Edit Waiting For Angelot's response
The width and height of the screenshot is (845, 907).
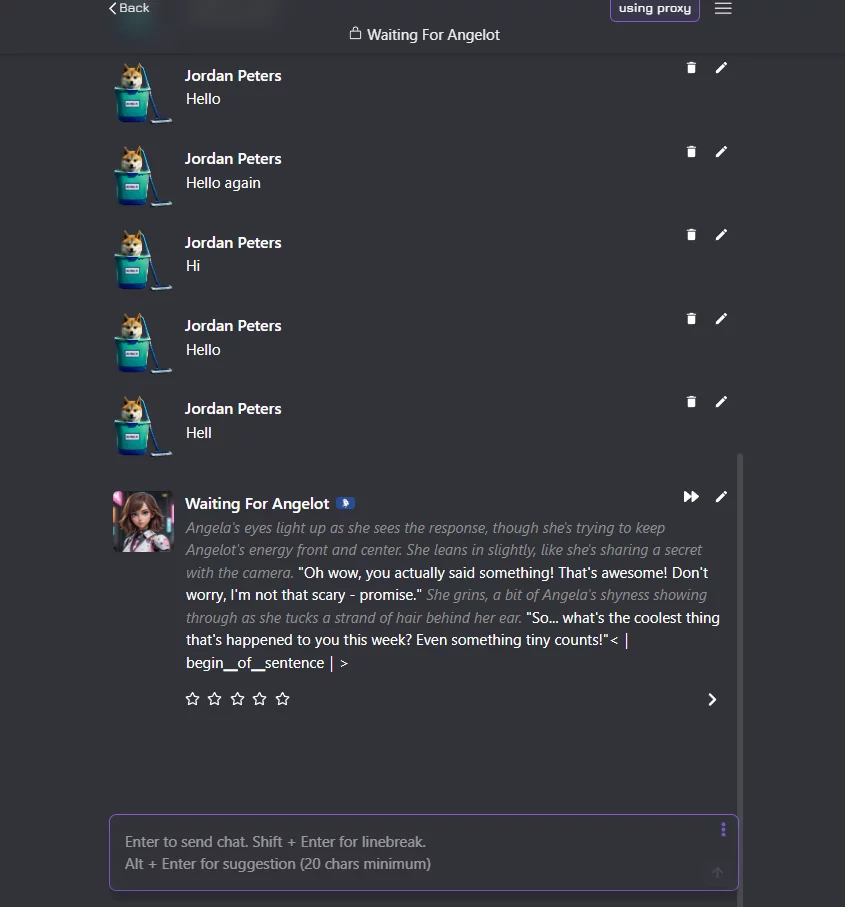point(721,496)
